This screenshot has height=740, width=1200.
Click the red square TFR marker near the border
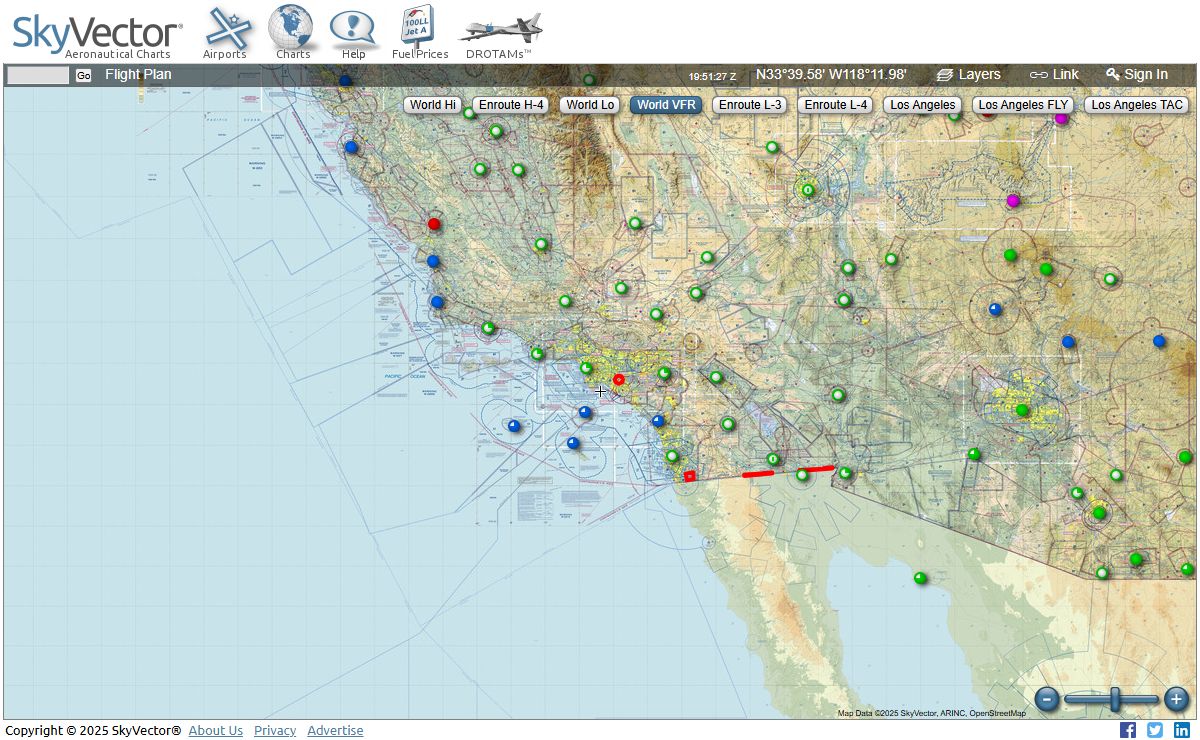(x=690, y=476)
